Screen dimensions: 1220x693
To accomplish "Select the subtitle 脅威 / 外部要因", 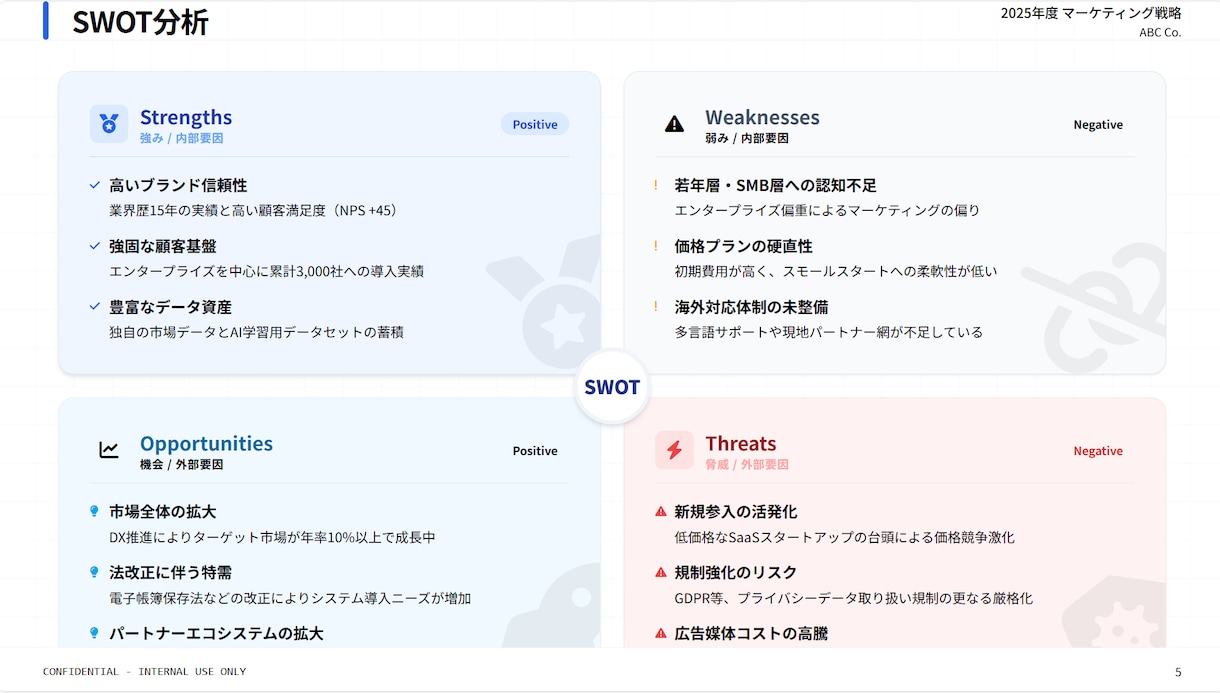I will pos(747,464).
